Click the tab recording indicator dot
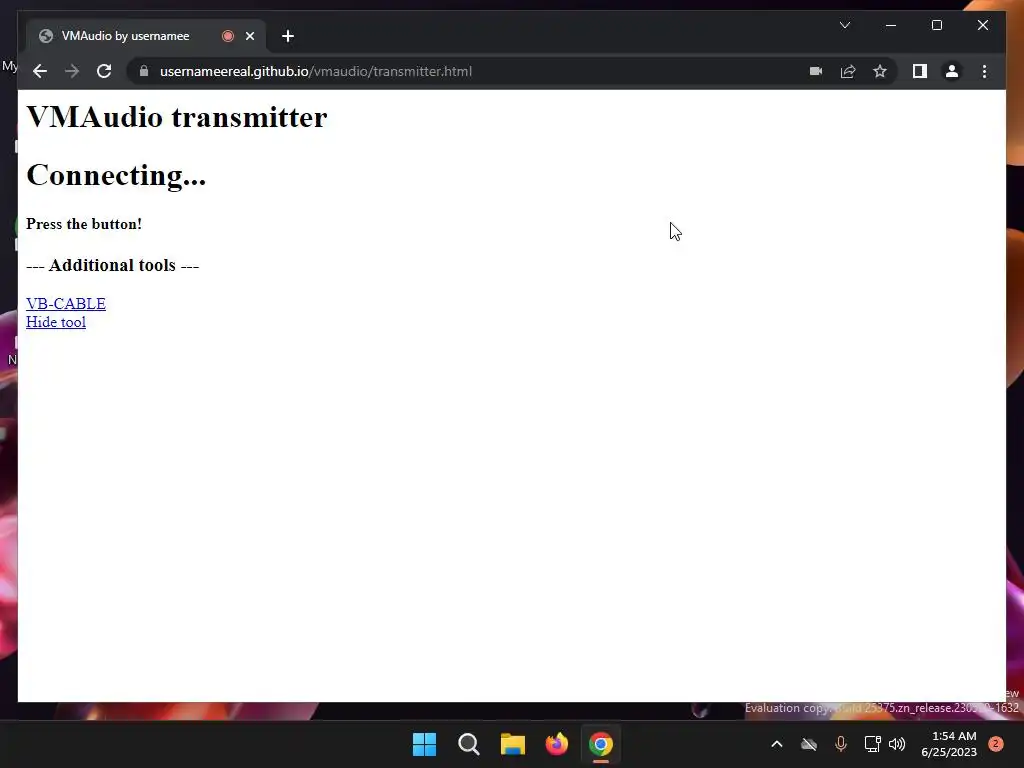This screenshot has width=1024, height=768. coord(228,36)
